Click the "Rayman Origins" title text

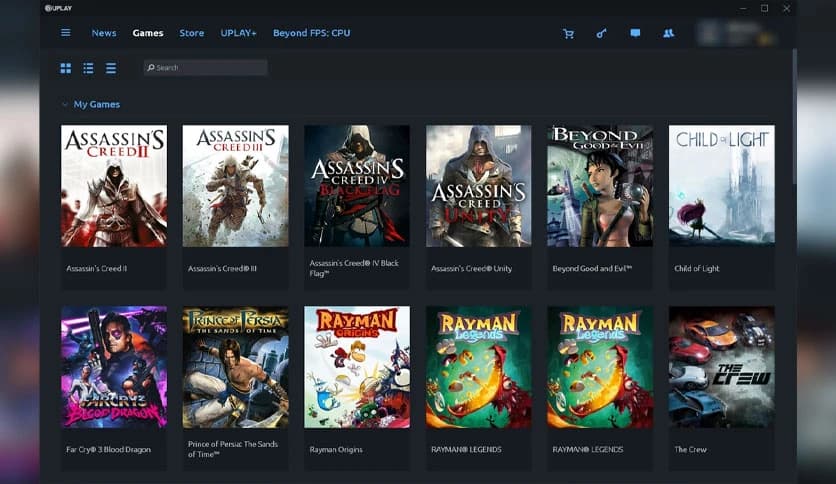(336, 449)
